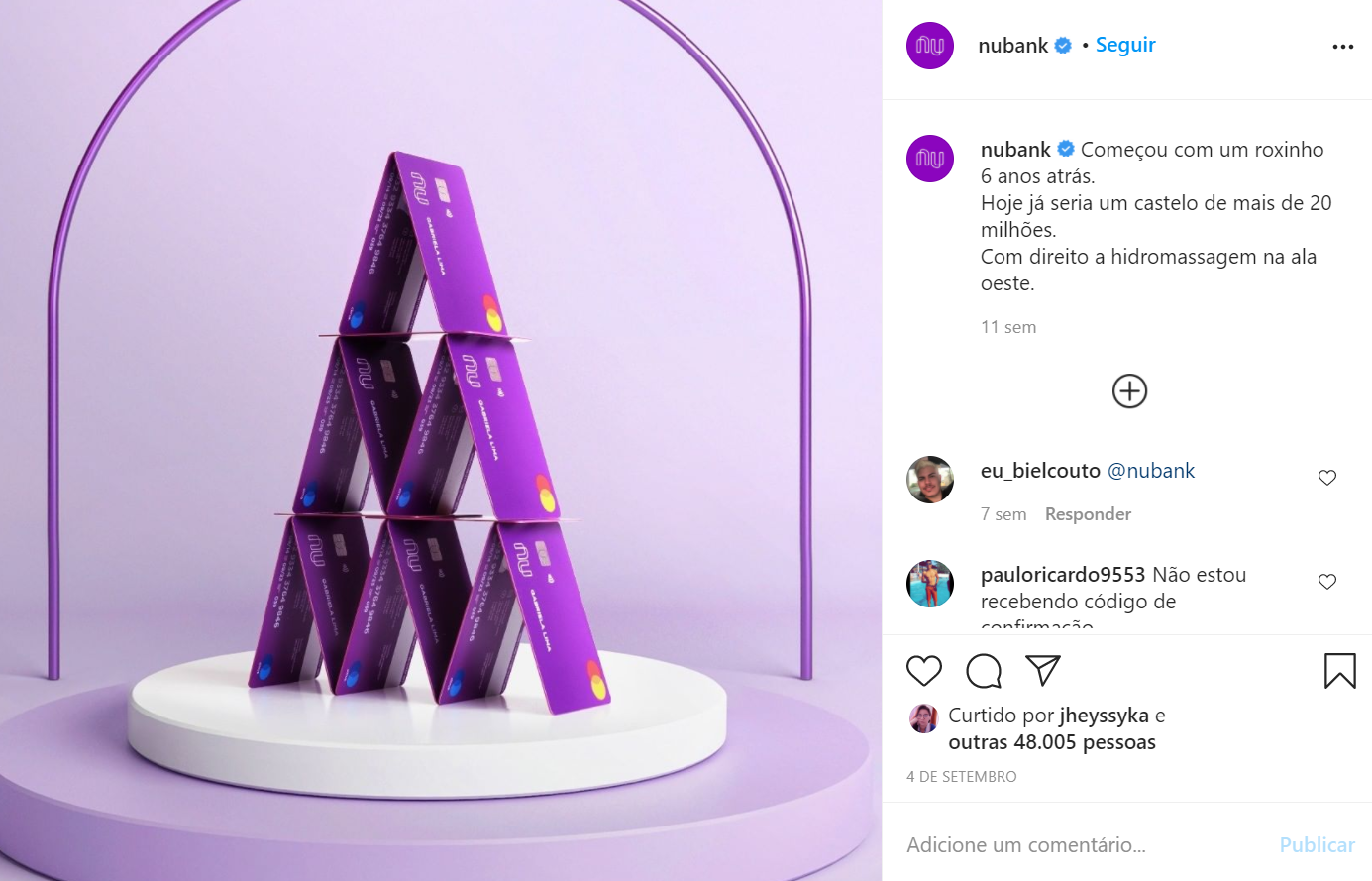The height and width of the screenshot is (881, 1372).
Task: Open the nubank avatar beside the caption
Action: coord(930,159)
